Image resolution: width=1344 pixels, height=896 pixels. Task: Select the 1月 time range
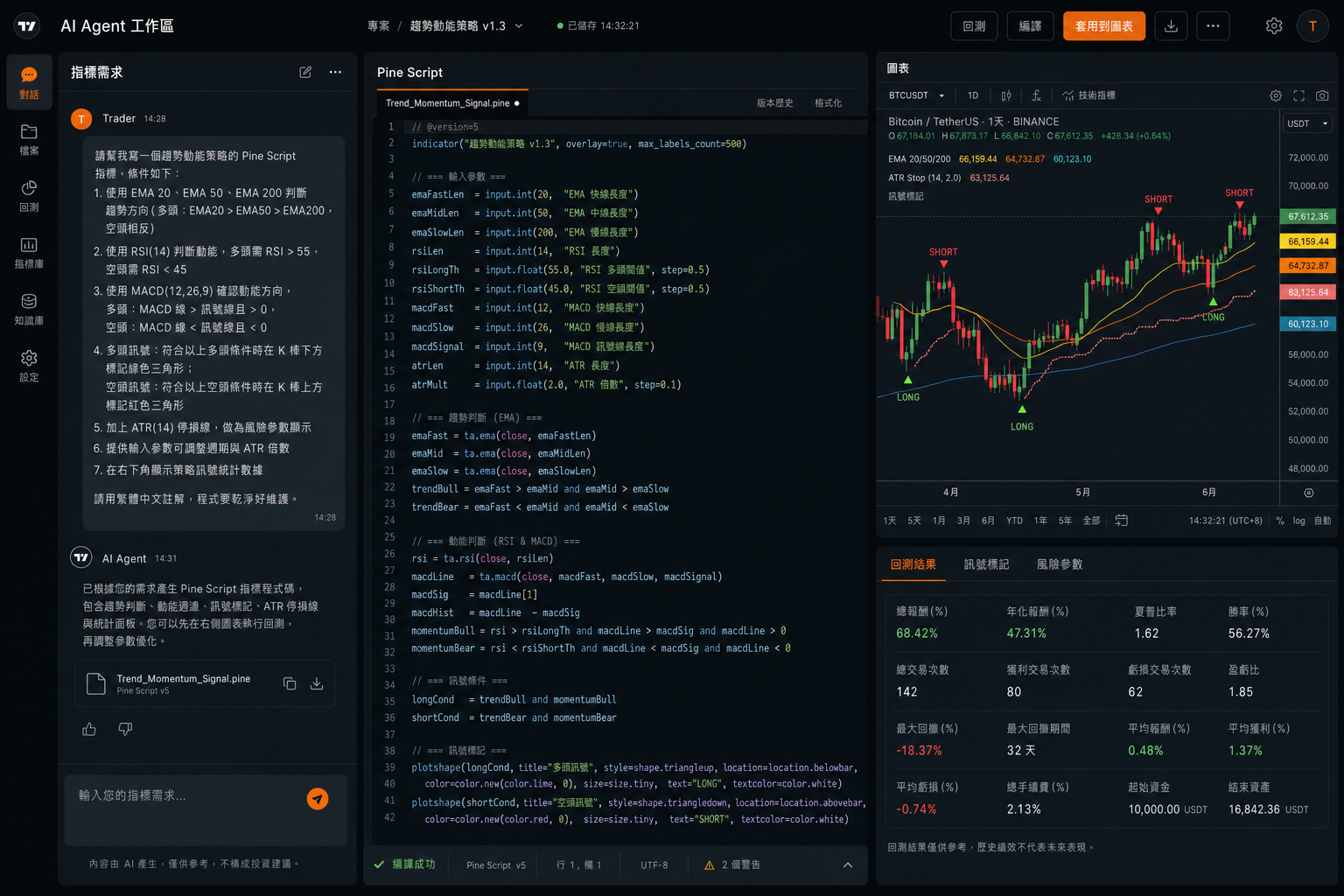[939, 521]
